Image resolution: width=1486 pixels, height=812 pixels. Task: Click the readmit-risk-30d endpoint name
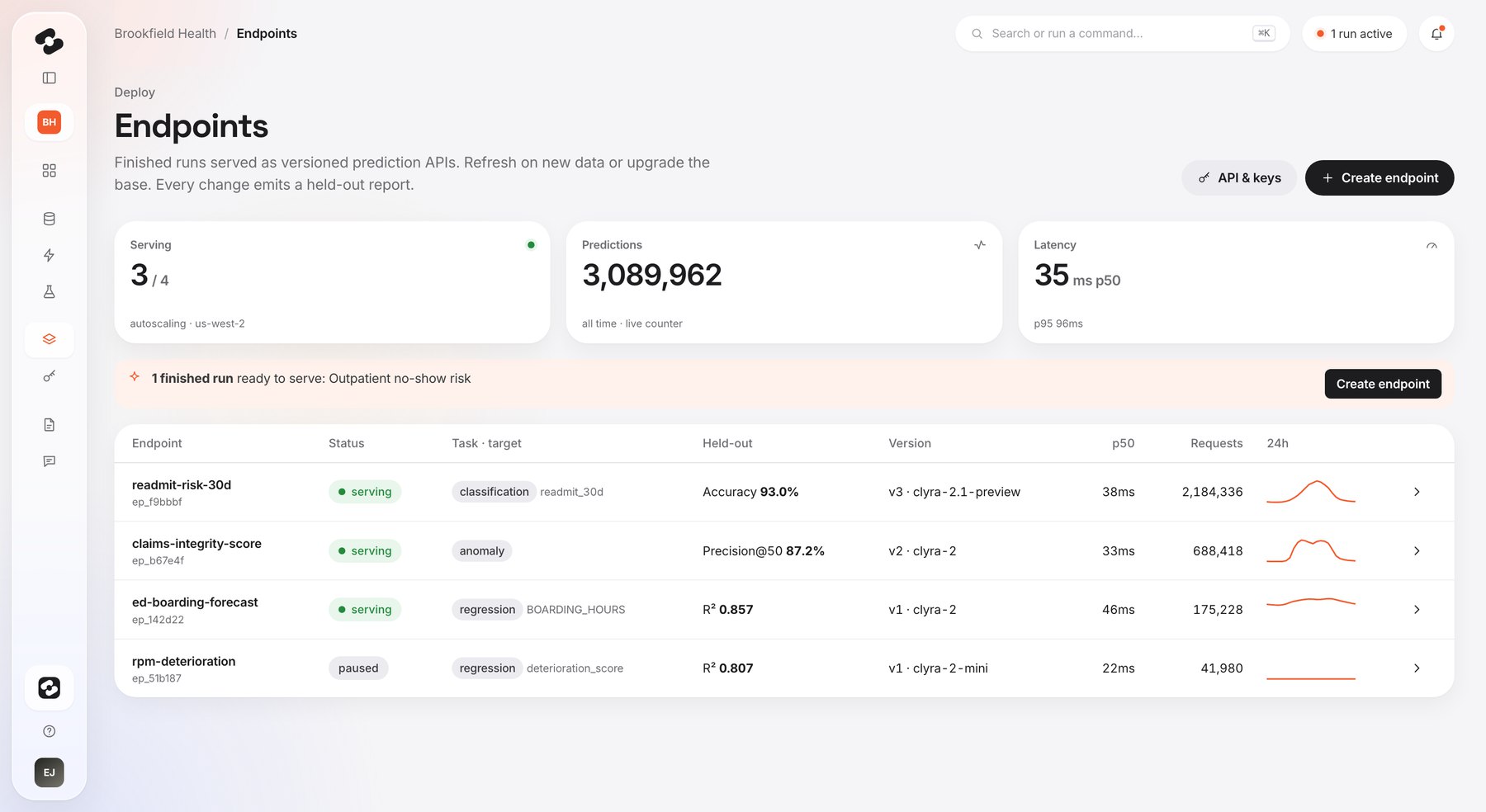pos(182,484)
